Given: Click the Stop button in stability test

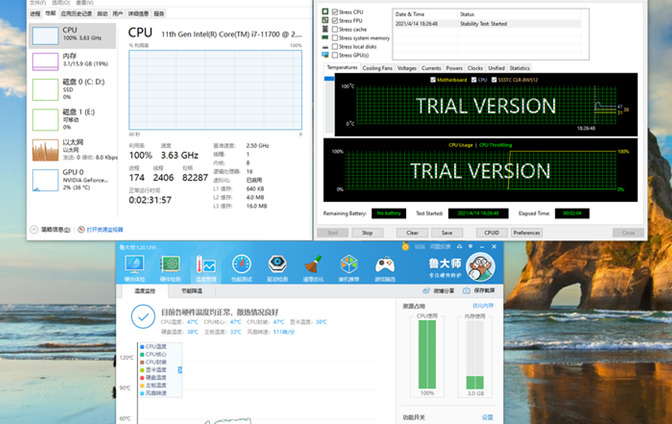Looking at the screenshot, I should pyautogui.click(x=367, y=232).
